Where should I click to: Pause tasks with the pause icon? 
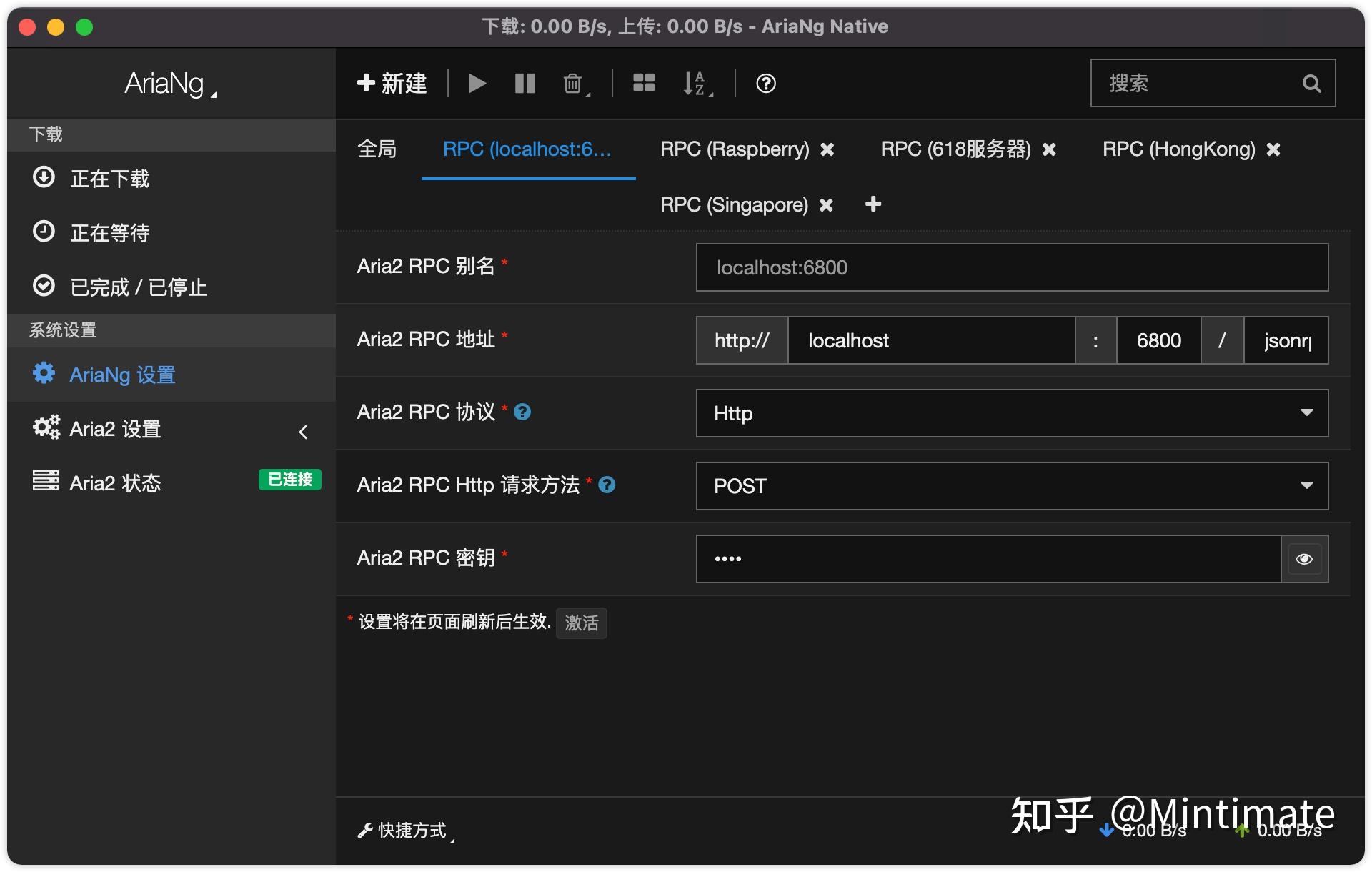click(x=525, y=84)
